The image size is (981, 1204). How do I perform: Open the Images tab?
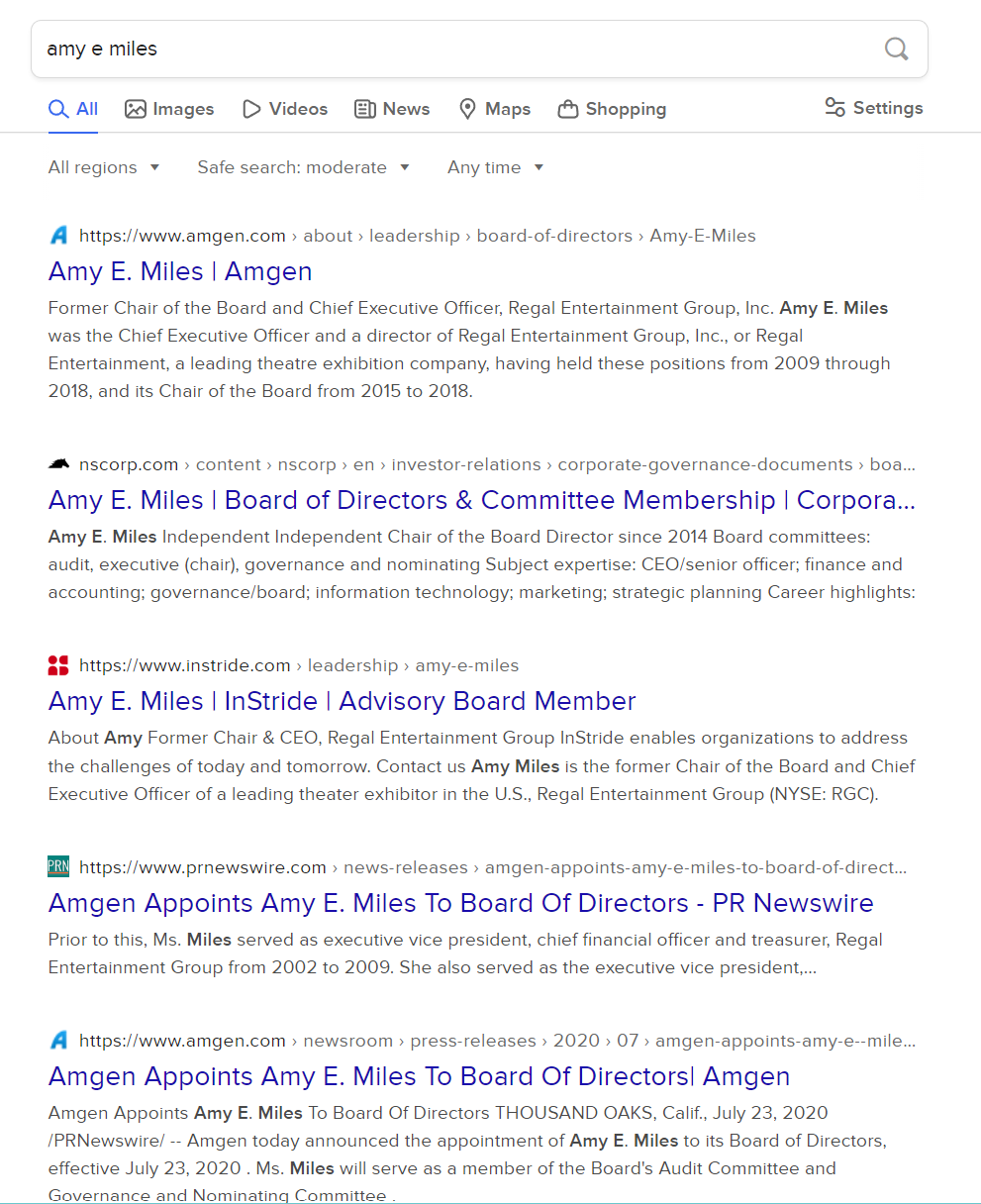coord(169,109)
